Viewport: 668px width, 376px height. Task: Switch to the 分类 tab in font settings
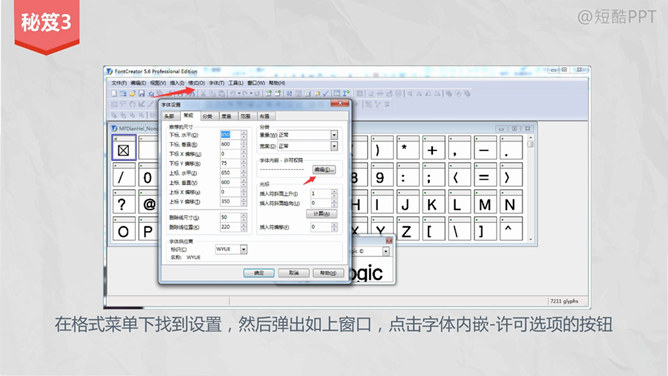click(x=207, y=116)
